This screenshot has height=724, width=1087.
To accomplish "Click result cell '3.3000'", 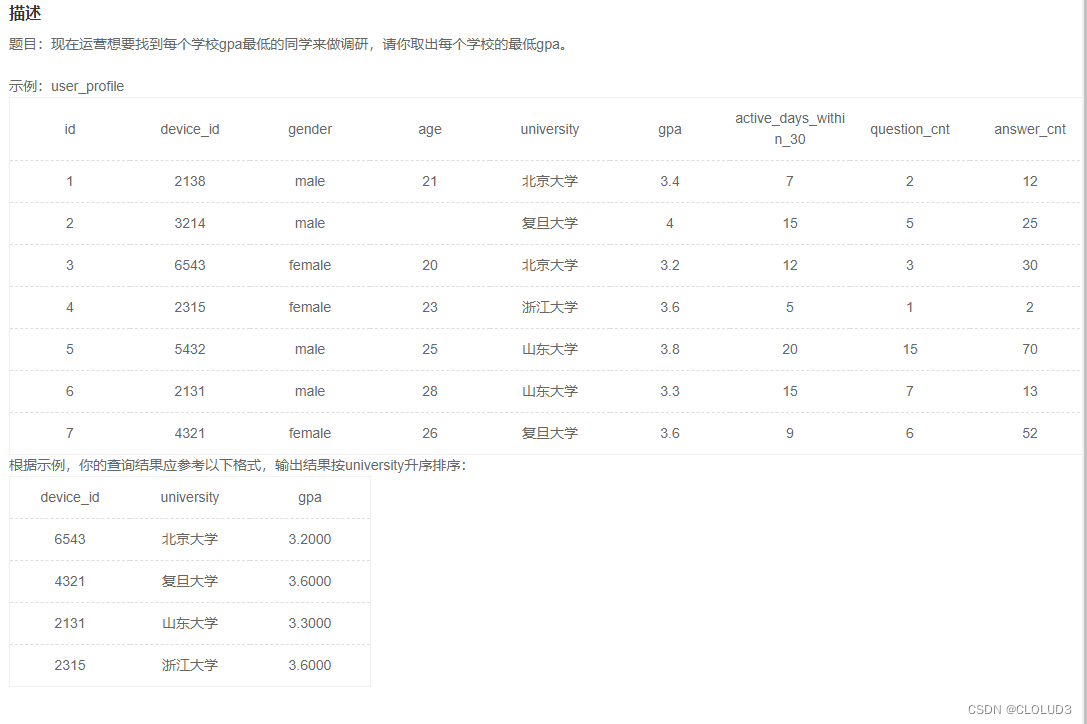I will pyautogui.click(x=310, y=623).
